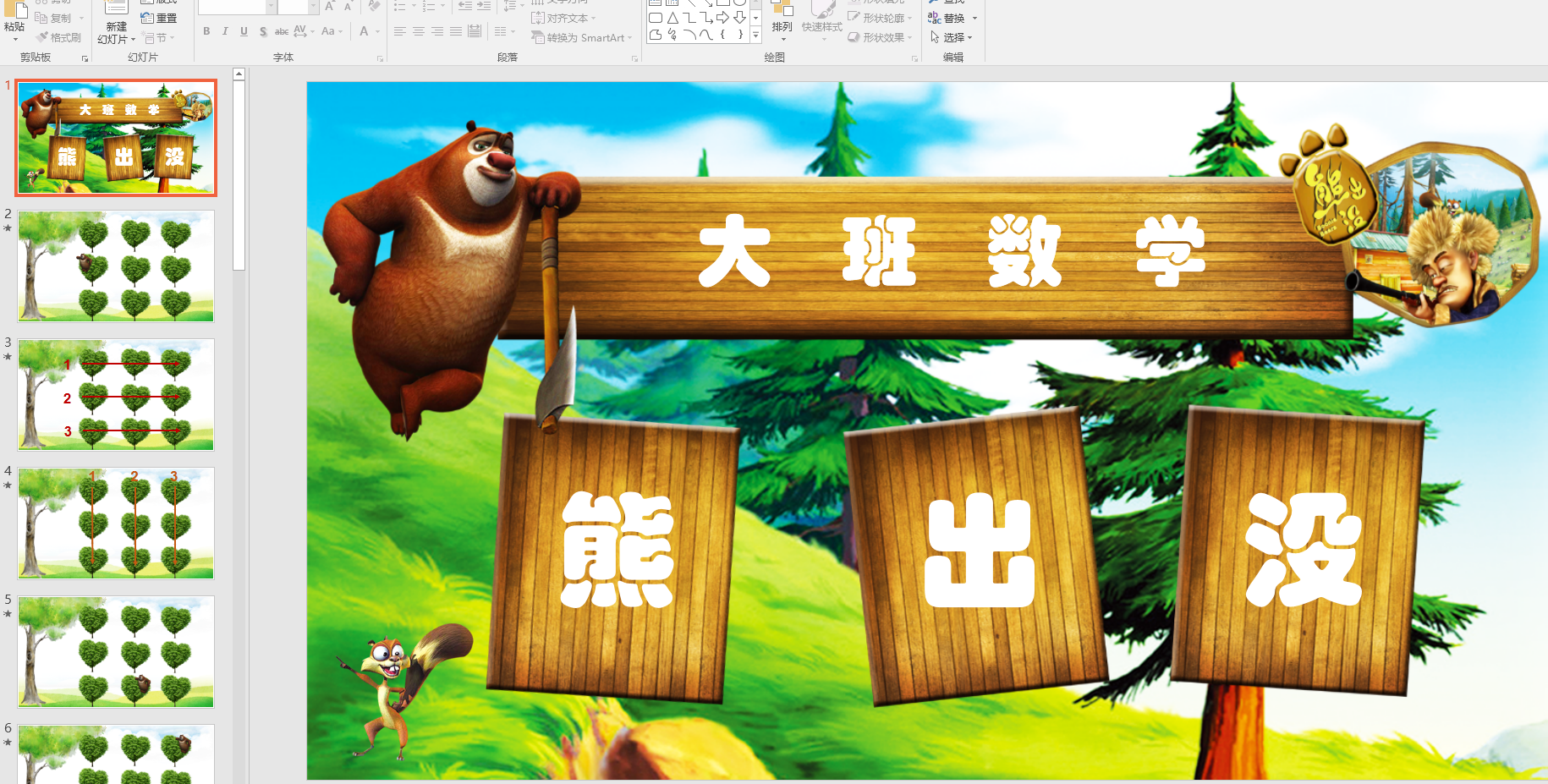
Task: Select the arc shape
Action: 689,35
